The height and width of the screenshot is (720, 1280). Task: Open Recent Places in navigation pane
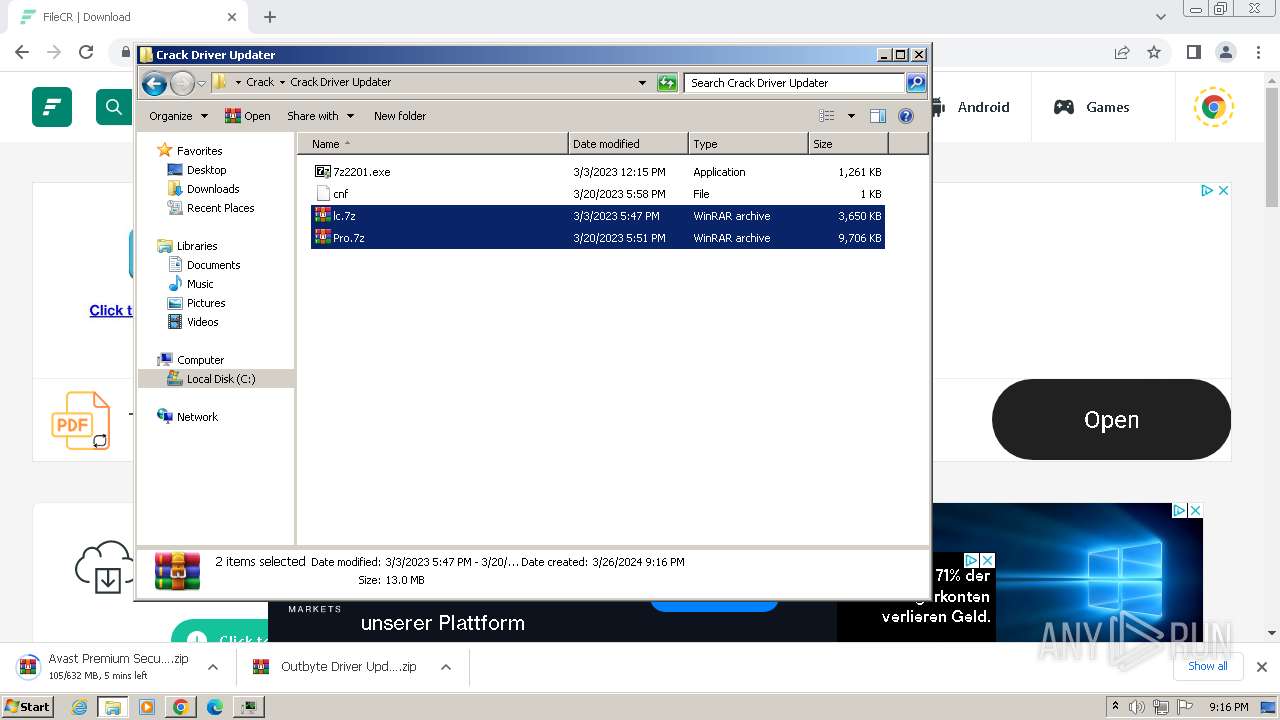point(211,208)
